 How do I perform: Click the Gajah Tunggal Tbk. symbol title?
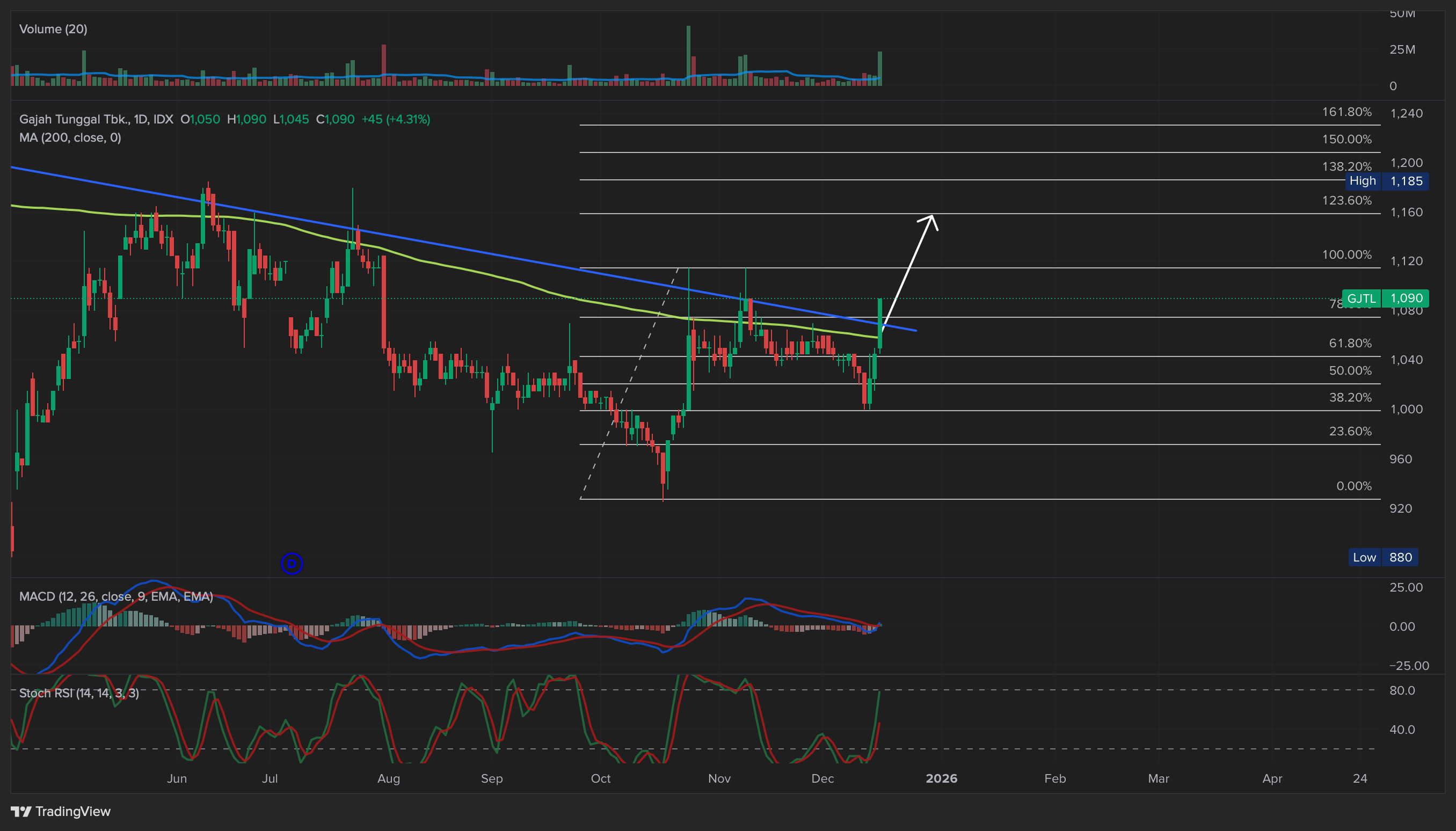[x=74, y=119]
